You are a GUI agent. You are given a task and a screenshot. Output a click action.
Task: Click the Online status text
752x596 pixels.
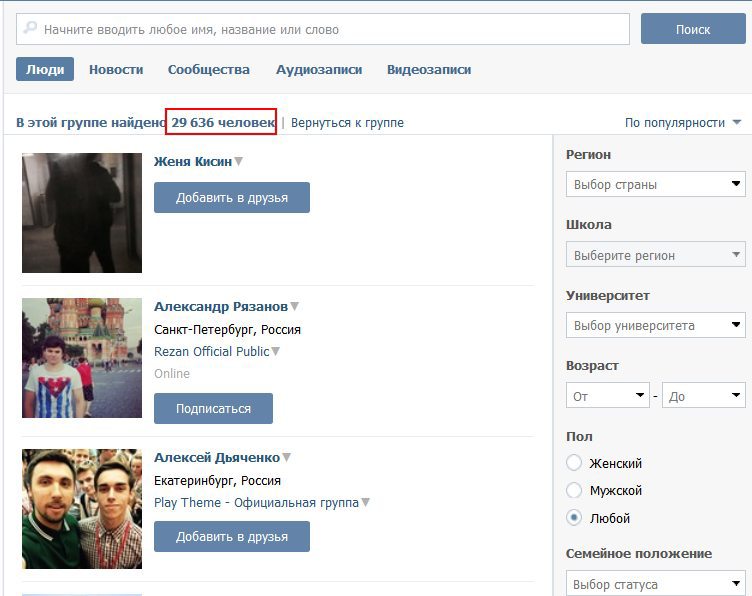172,374
